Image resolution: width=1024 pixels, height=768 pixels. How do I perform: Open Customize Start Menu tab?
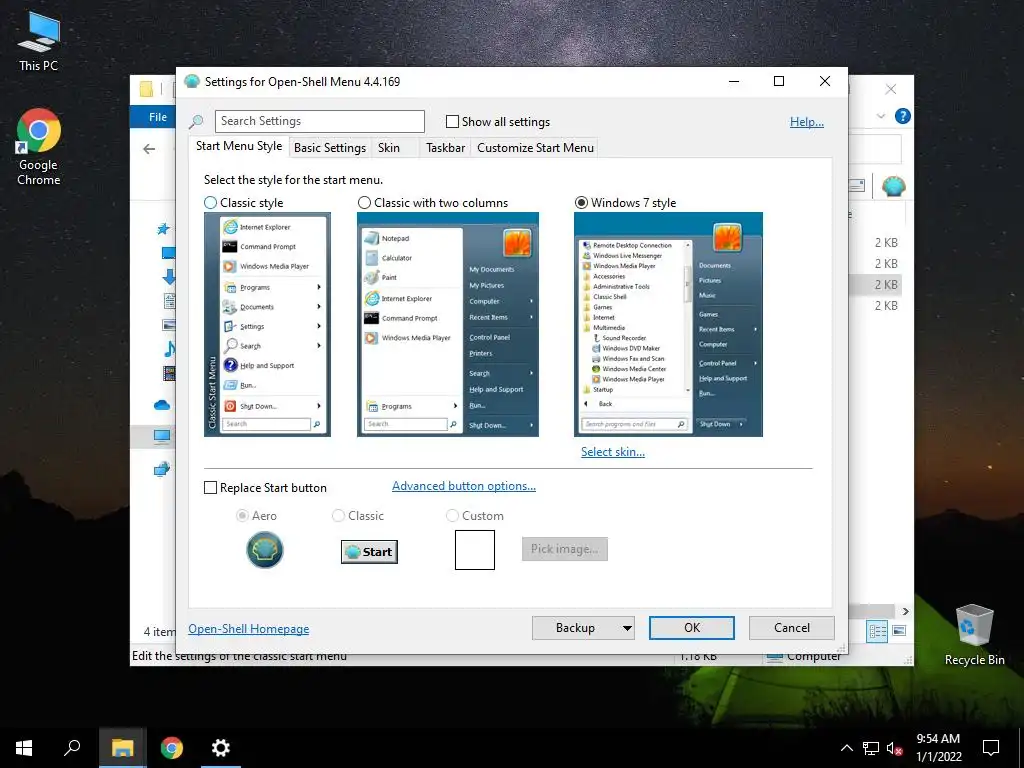(536, 148)
